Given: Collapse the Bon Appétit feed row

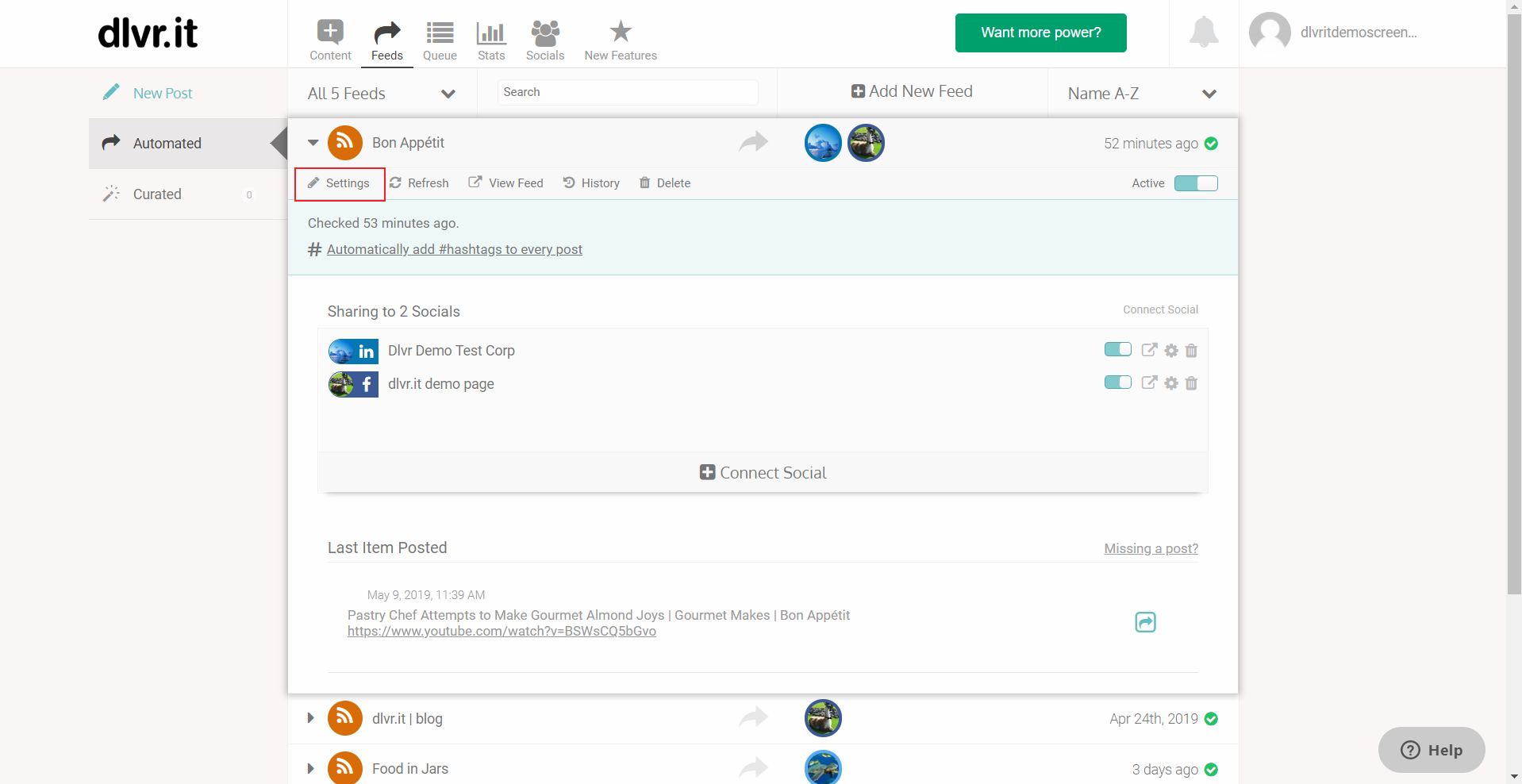Looking at the screenshot, I should click(x=313, y=143).
